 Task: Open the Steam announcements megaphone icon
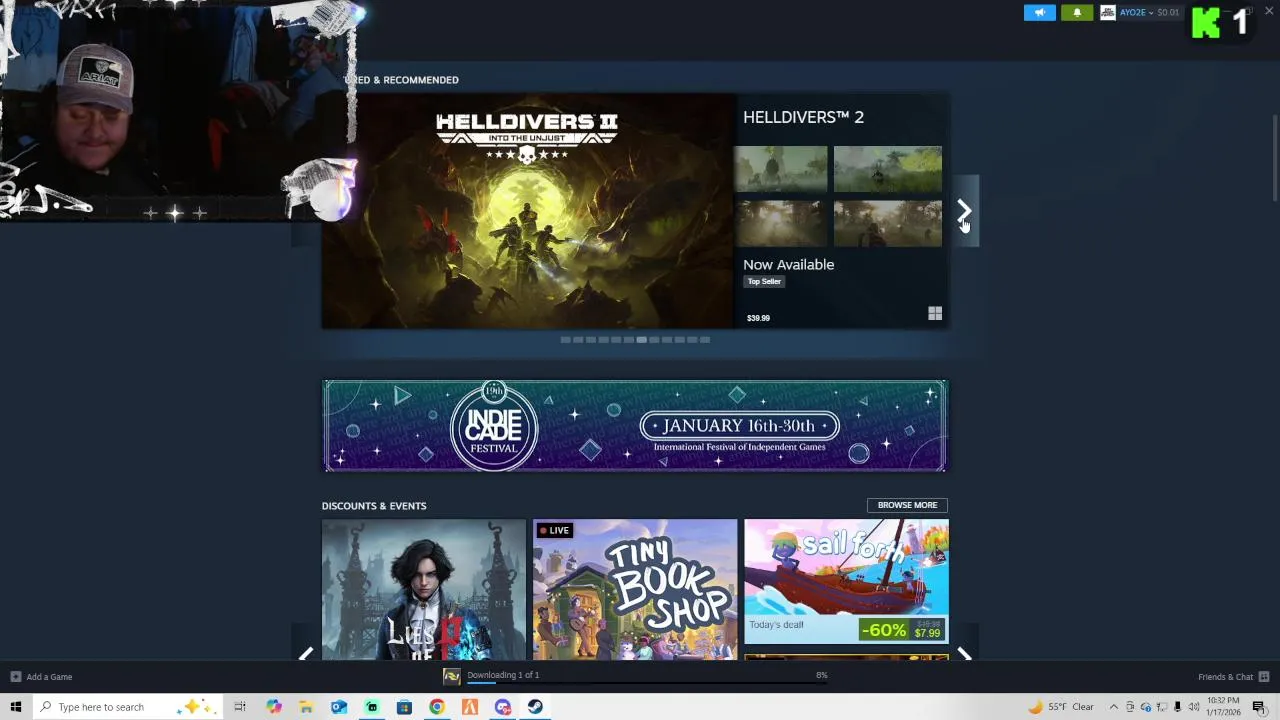click(x=1039, y=12)
